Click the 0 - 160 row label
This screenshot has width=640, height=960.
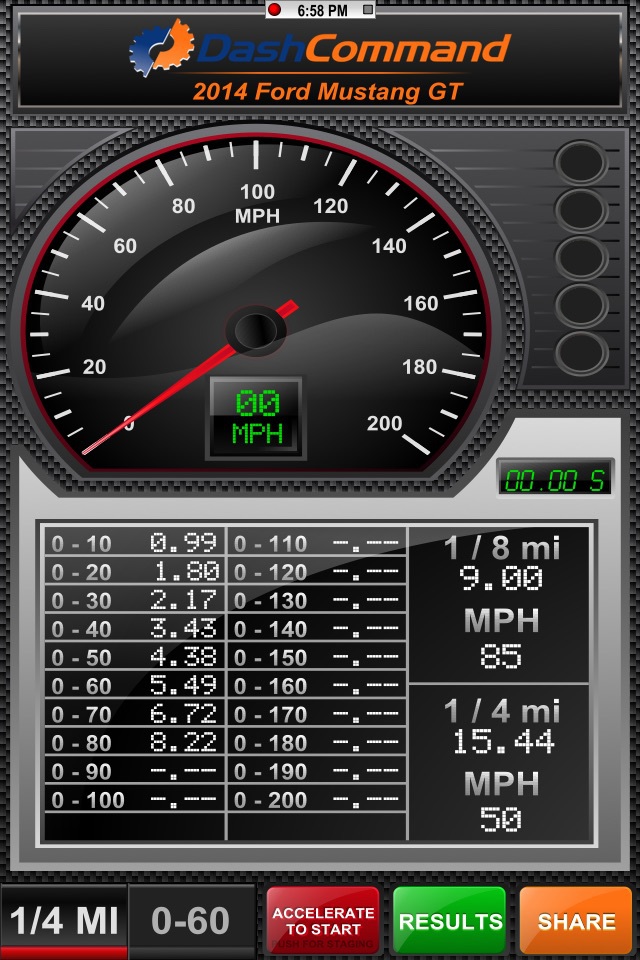pyautogui.click(x=270, y=686)
